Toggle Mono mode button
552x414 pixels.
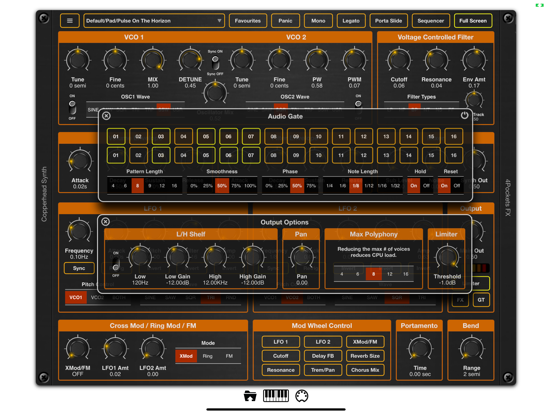[x=318, y=21]
